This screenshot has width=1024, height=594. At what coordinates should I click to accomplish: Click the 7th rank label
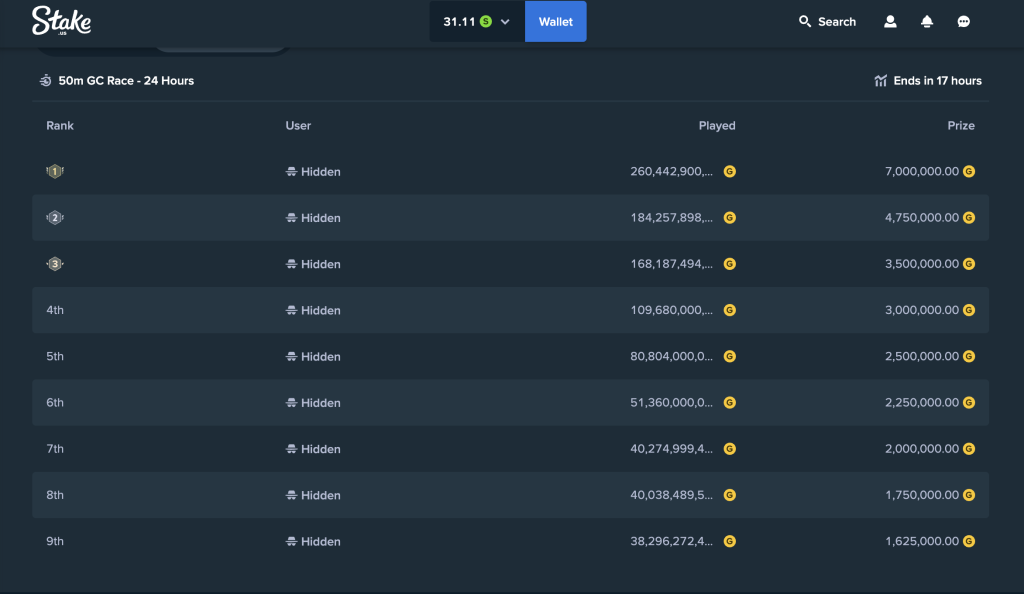(55, 449)
